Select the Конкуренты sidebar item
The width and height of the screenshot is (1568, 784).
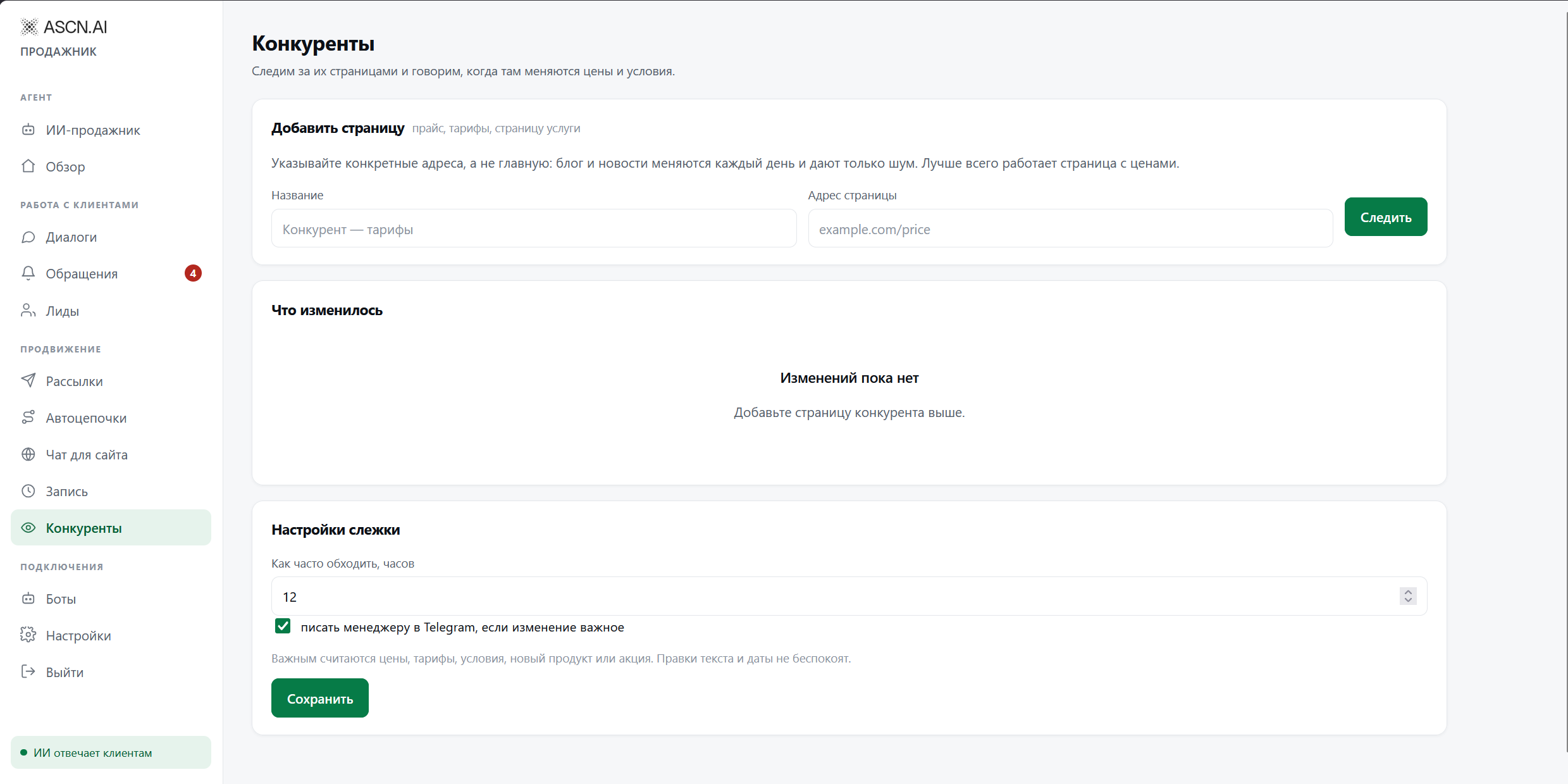coord(111,528)
